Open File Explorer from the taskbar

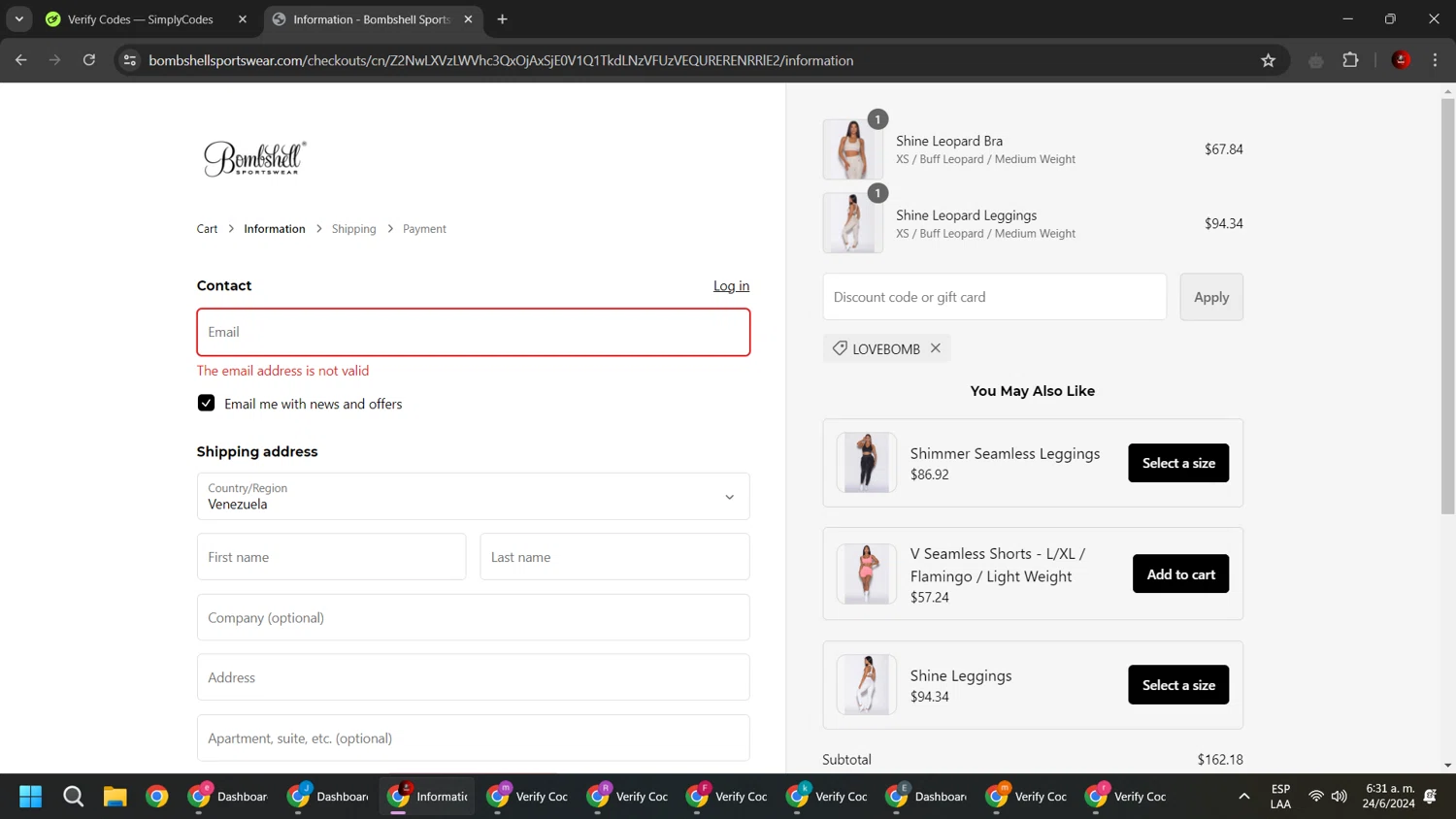point(115,797)
